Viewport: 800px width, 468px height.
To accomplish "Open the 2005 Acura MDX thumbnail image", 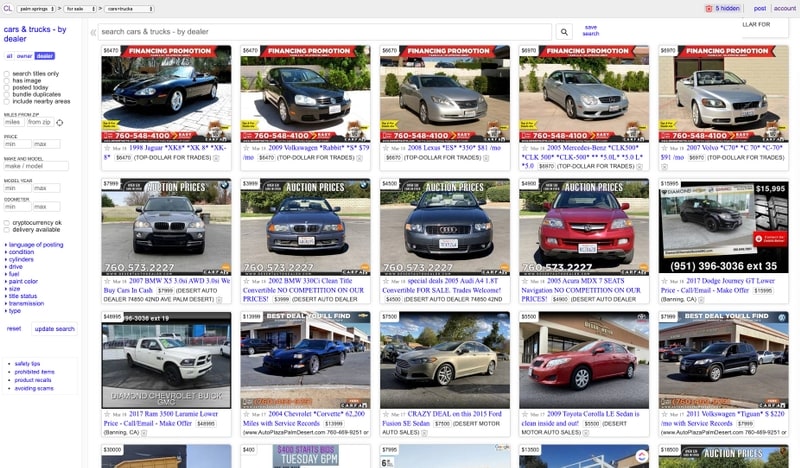I will tap(584, 227).
